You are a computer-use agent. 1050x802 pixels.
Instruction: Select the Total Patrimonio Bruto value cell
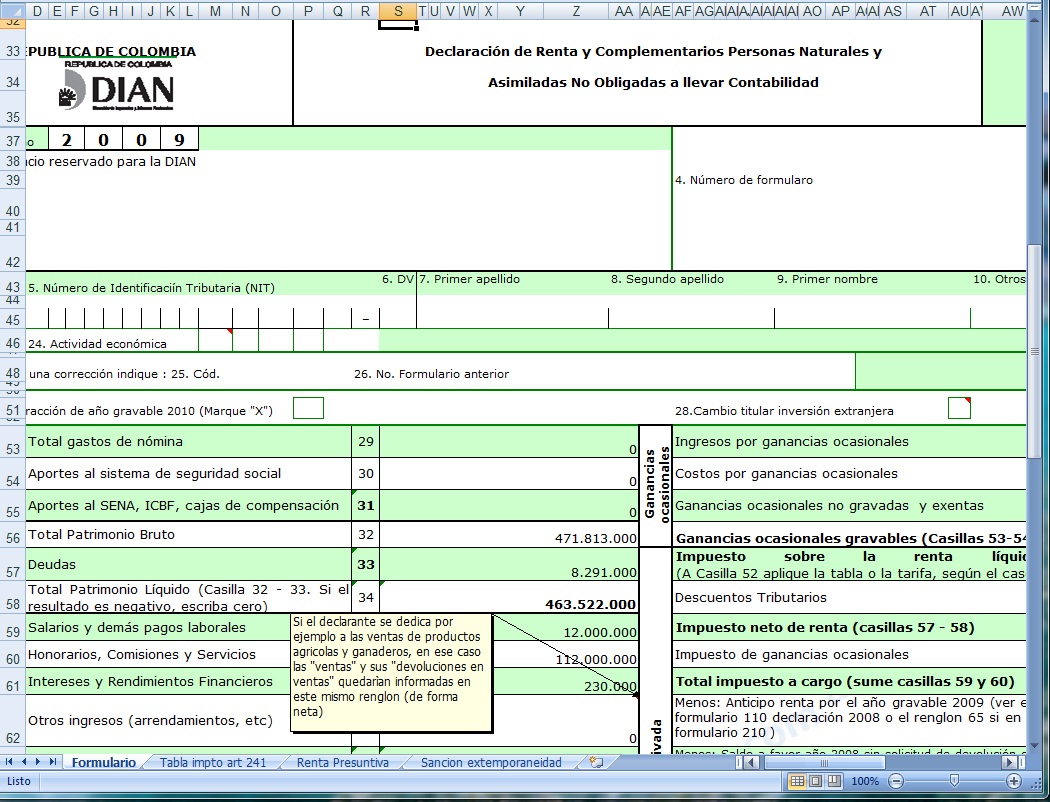[x=508, y=537]
